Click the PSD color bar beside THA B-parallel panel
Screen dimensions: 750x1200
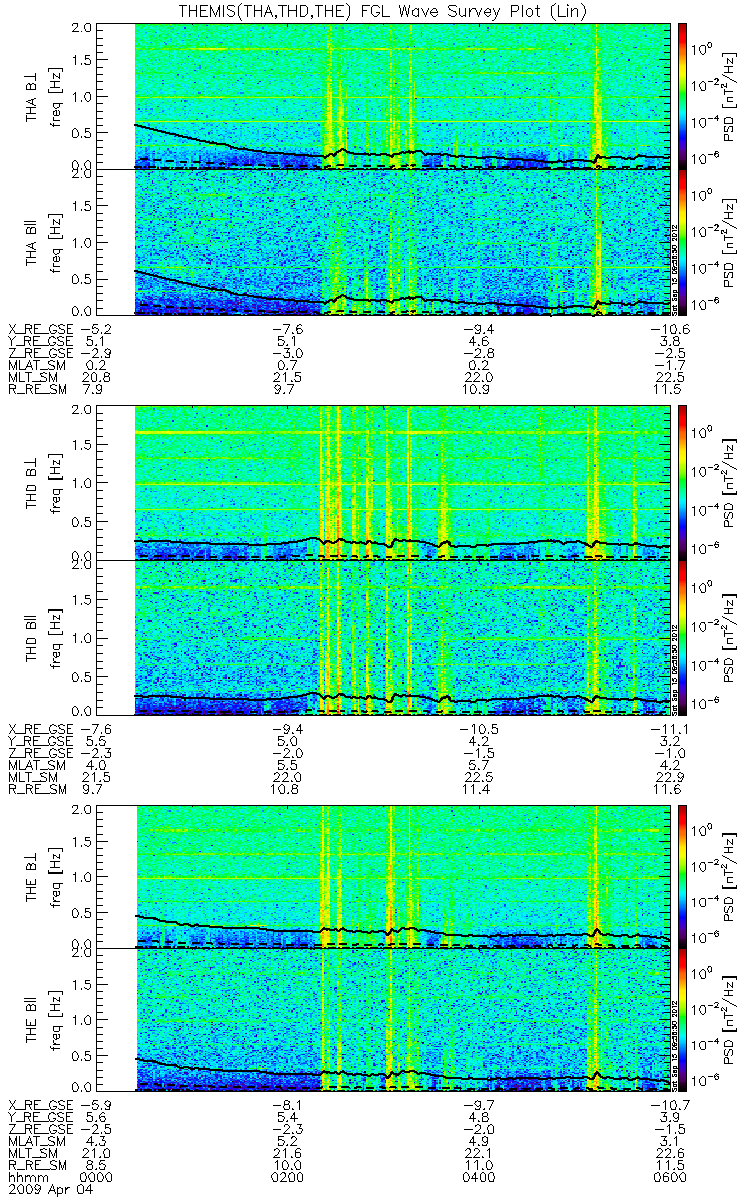pos(683,243)
